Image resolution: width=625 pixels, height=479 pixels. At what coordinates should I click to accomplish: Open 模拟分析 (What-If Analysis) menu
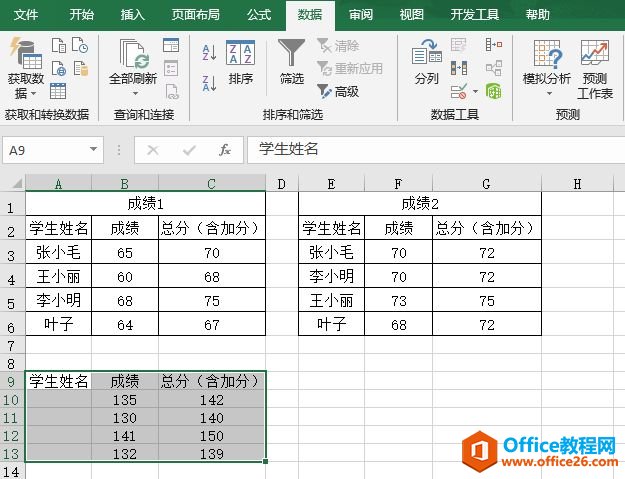point(547,68)
